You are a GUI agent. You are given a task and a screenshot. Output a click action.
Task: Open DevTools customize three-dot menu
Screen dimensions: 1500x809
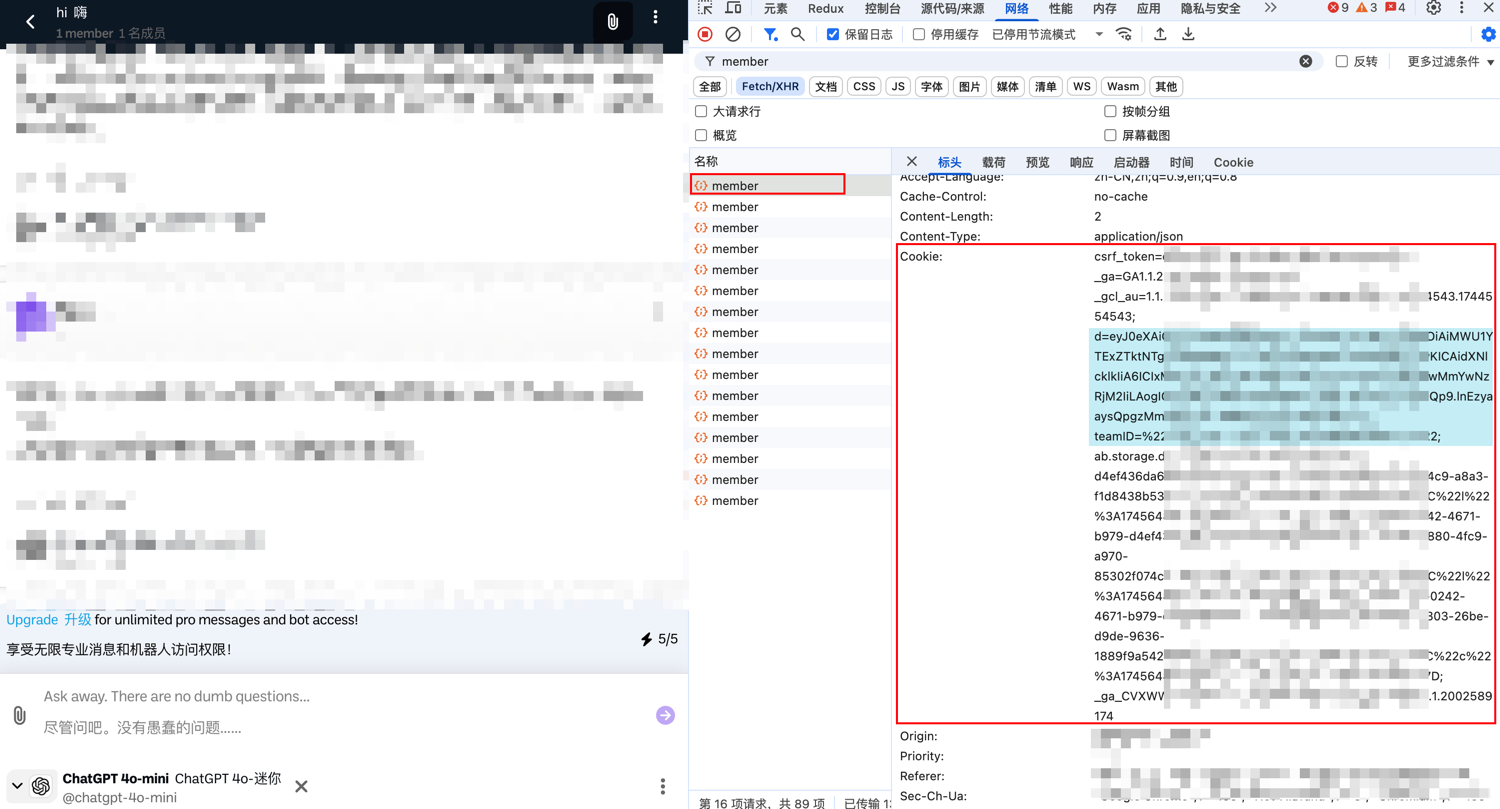(1462, 8)
